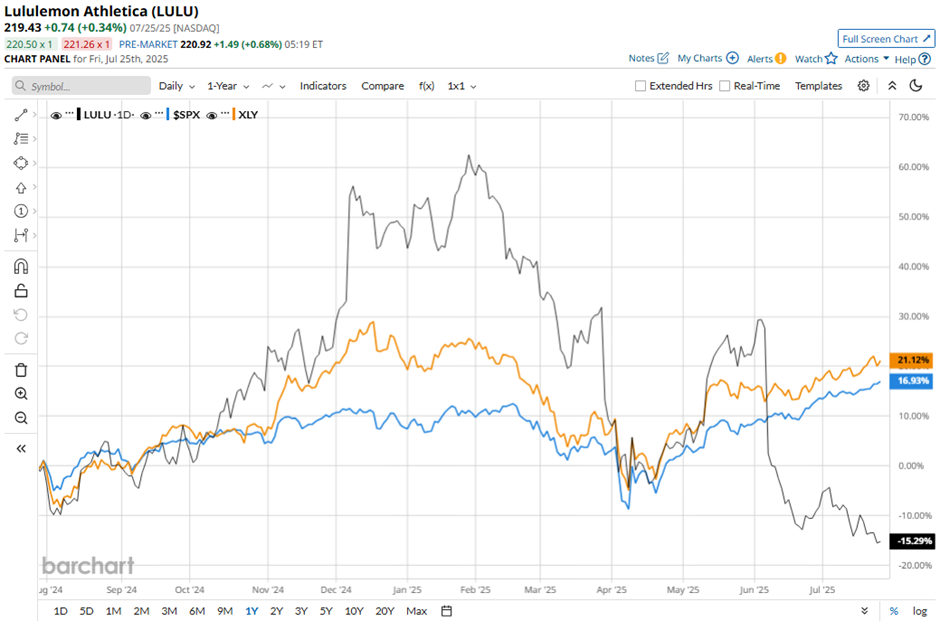
Task: Select the text annotation tool
Action: point(21,139)
